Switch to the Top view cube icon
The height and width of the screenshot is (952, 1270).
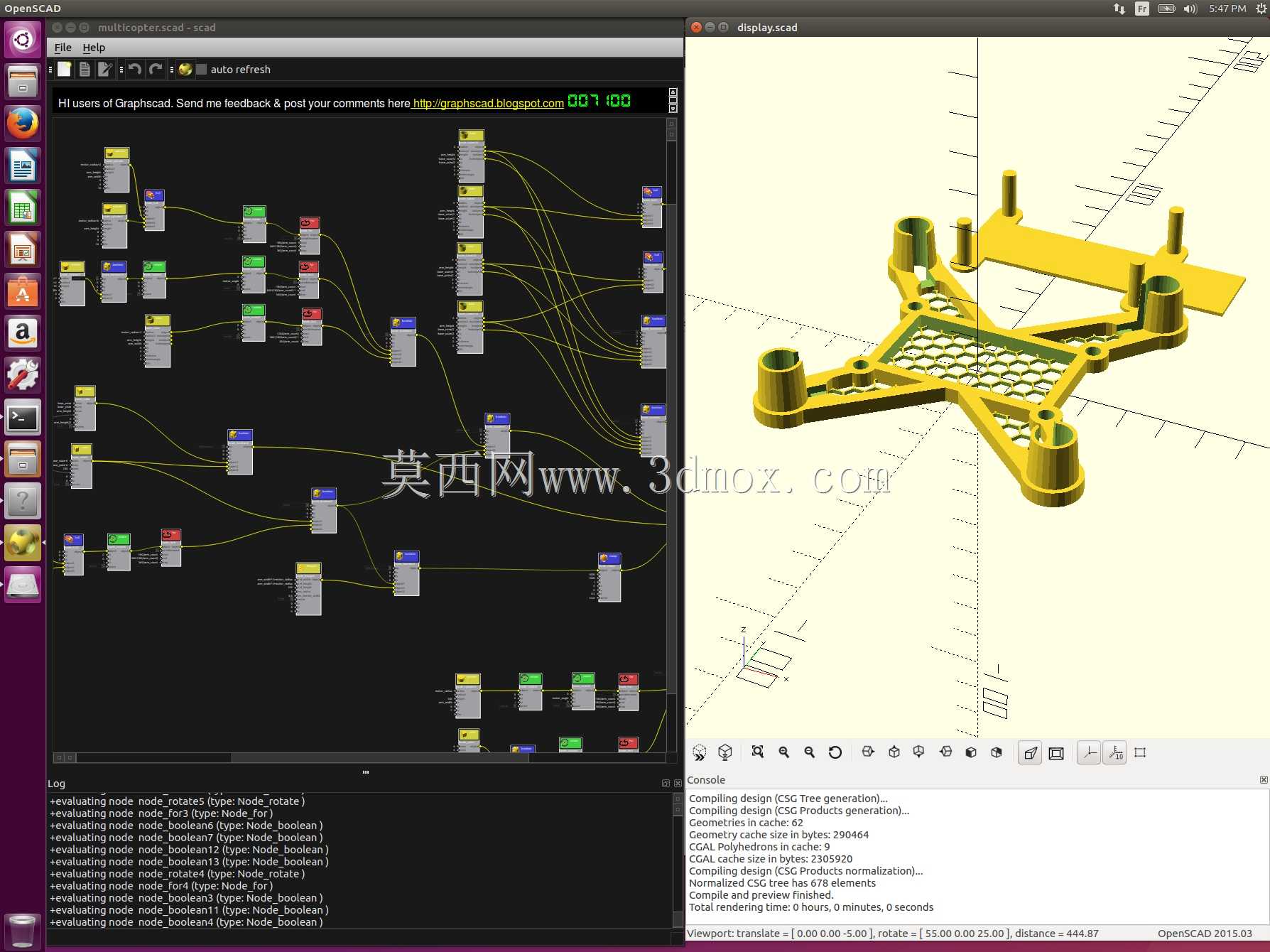point(894,752)
